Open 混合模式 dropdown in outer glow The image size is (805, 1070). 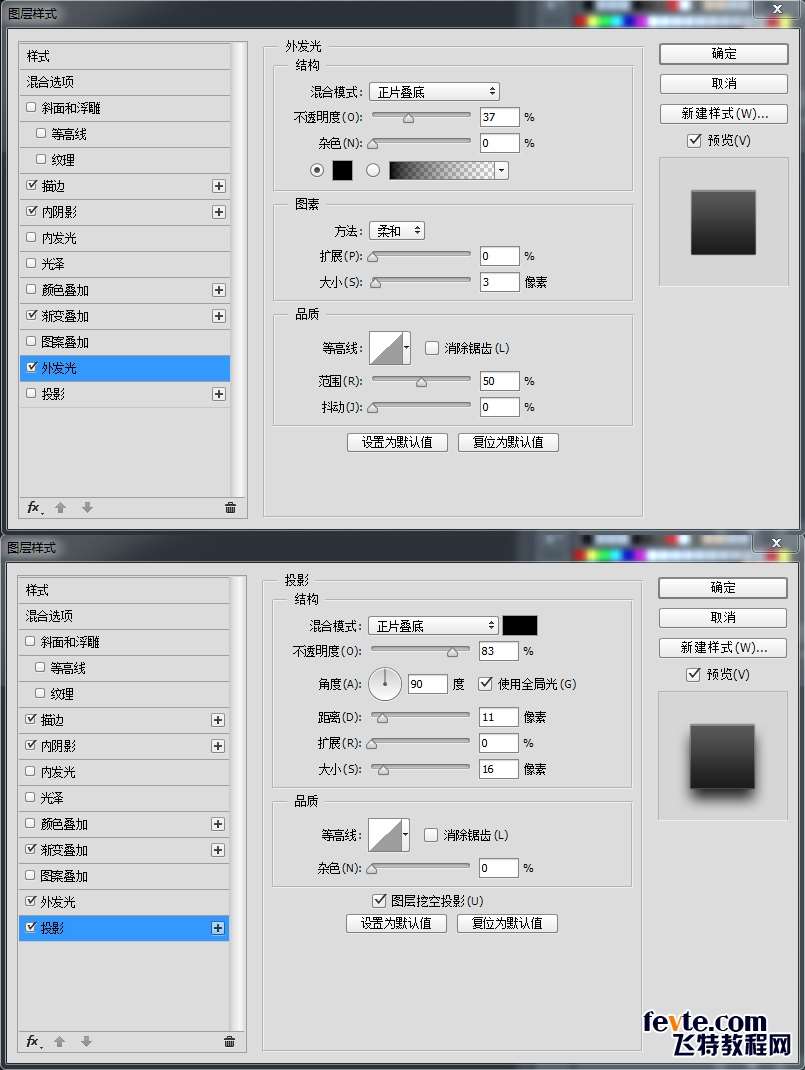click(435, 91)
